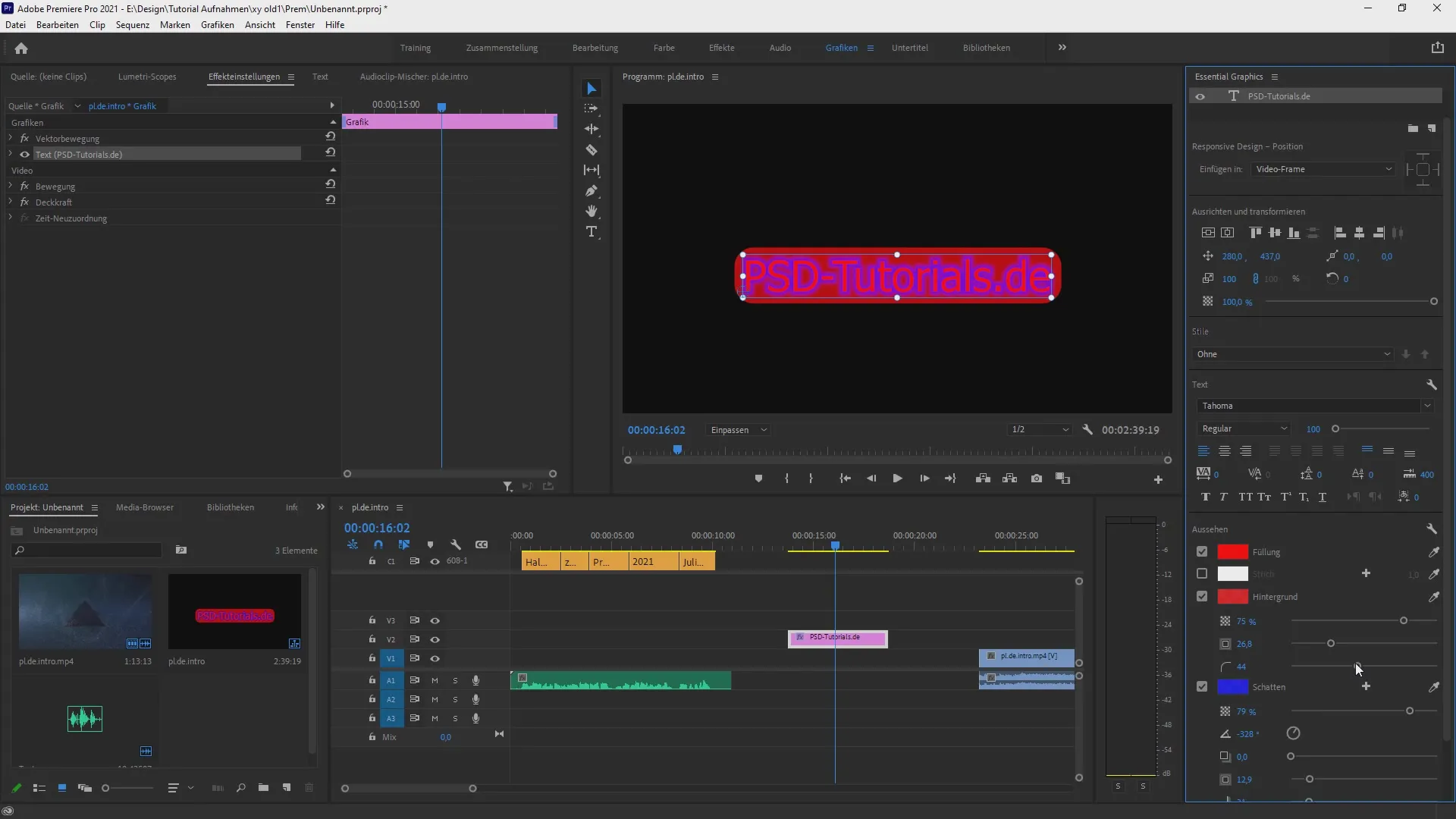The image size is (1456, 819).
Task: Switch to the Media-Browser tab
Action: (x=145, y=507)
